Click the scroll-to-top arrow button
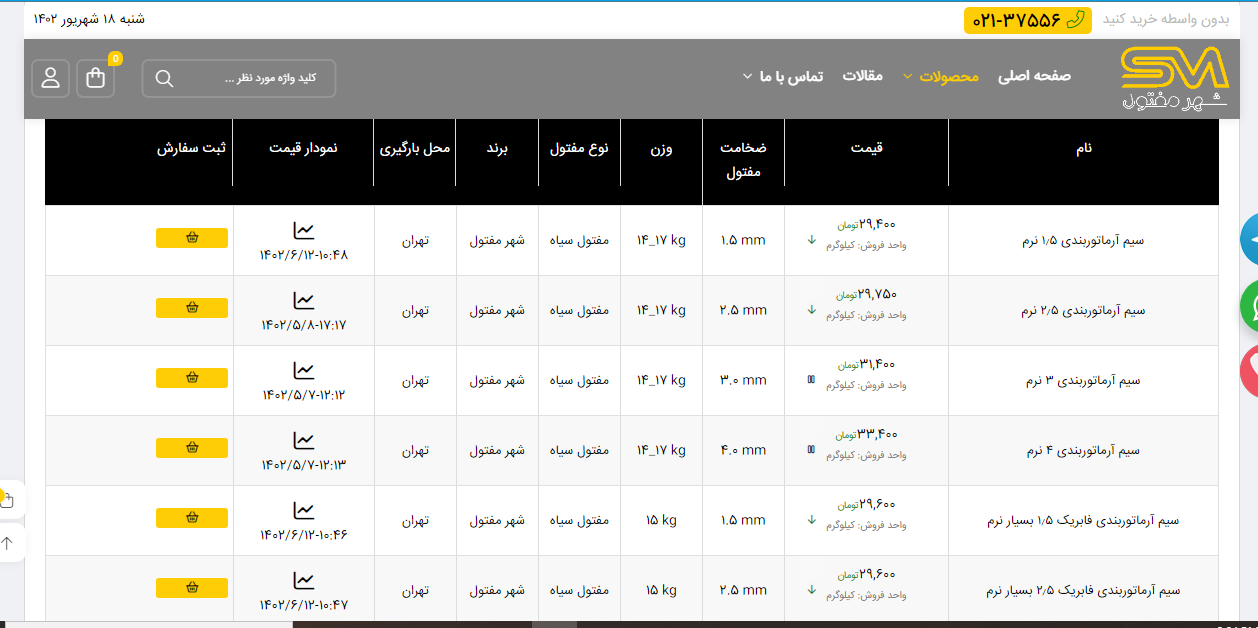 tap(8, 543)
